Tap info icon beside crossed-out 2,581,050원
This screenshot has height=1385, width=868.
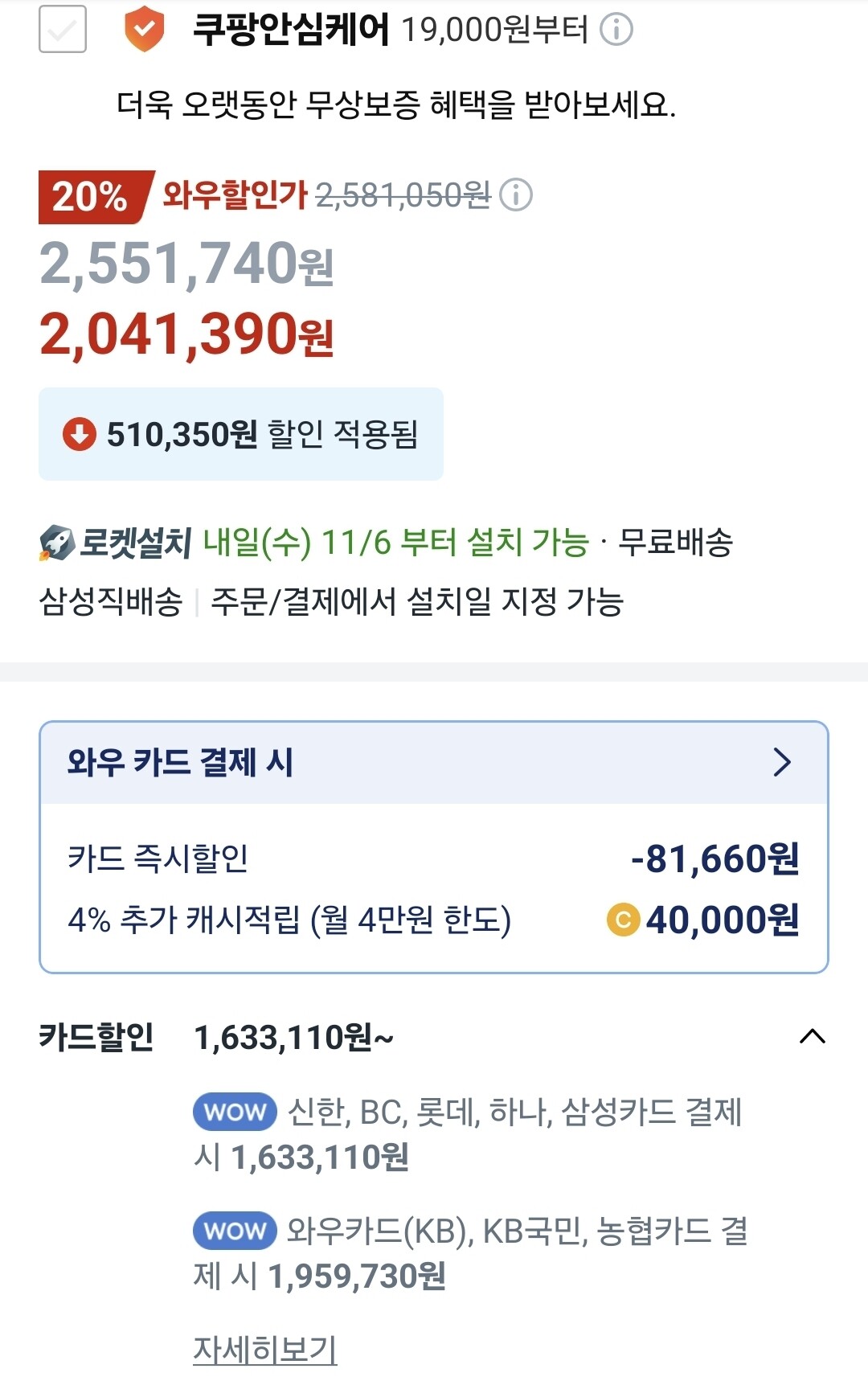[x=516, y=195]
